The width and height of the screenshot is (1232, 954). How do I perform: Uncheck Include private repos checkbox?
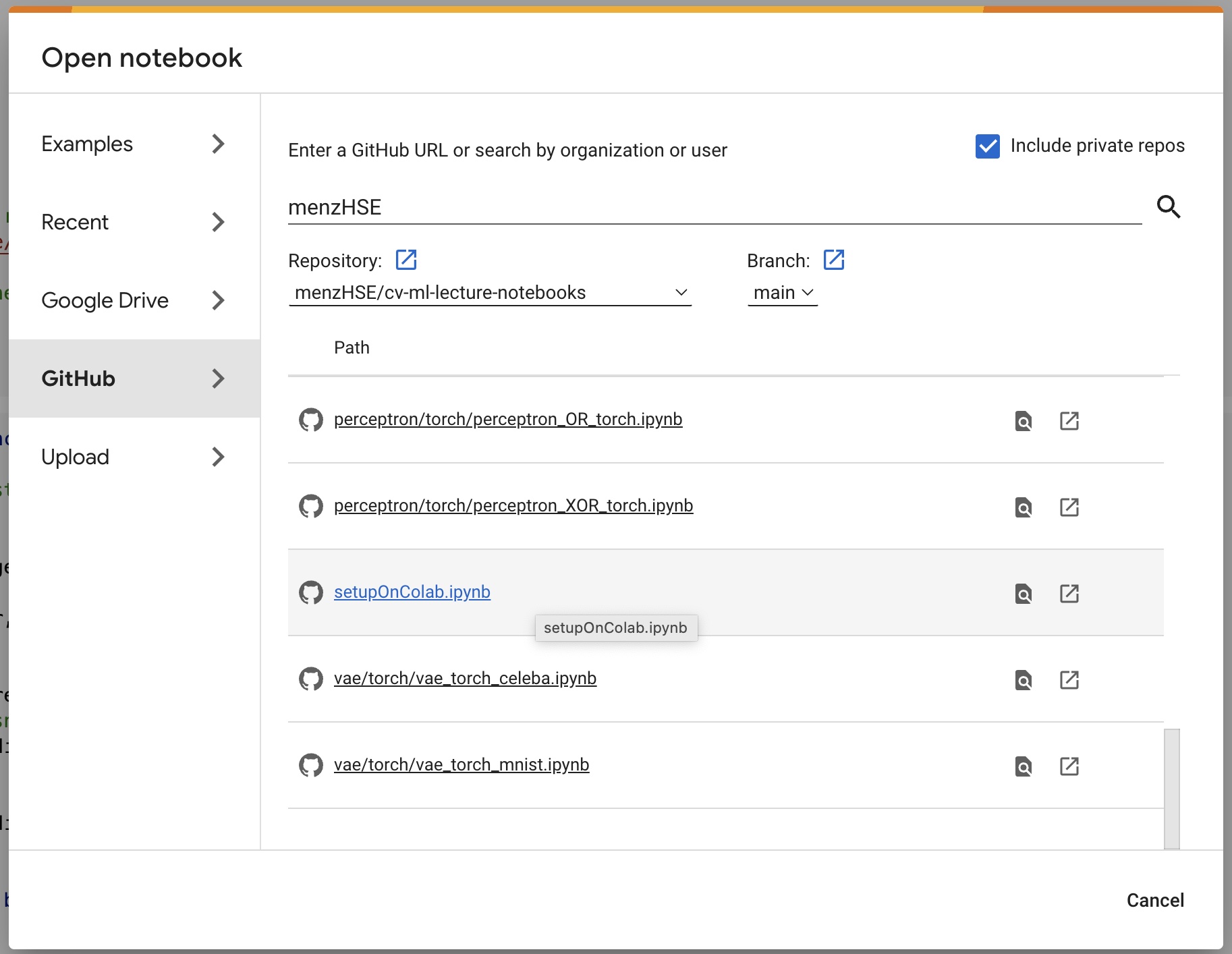pyautogui.click(x=988, y=146)
